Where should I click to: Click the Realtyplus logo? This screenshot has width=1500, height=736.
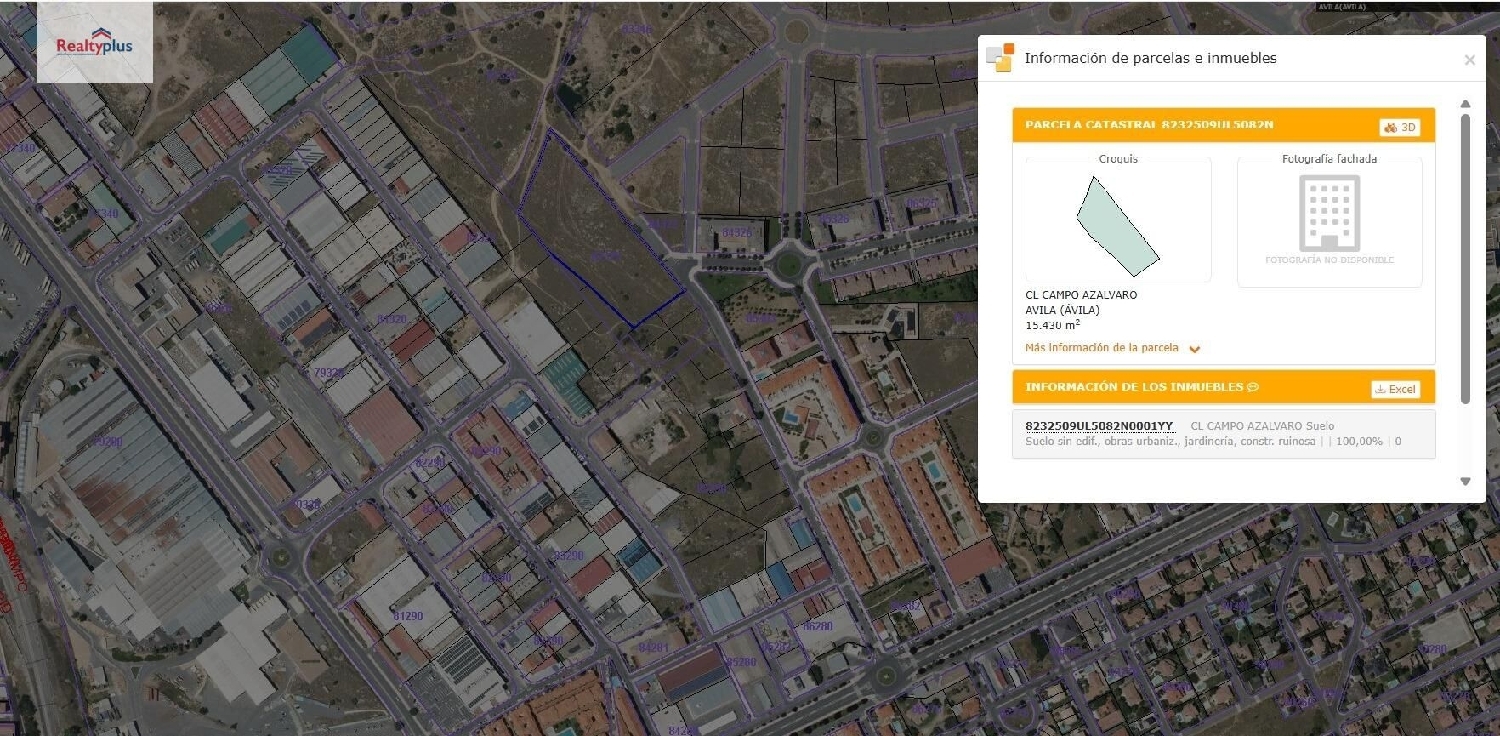pos(95,42)
